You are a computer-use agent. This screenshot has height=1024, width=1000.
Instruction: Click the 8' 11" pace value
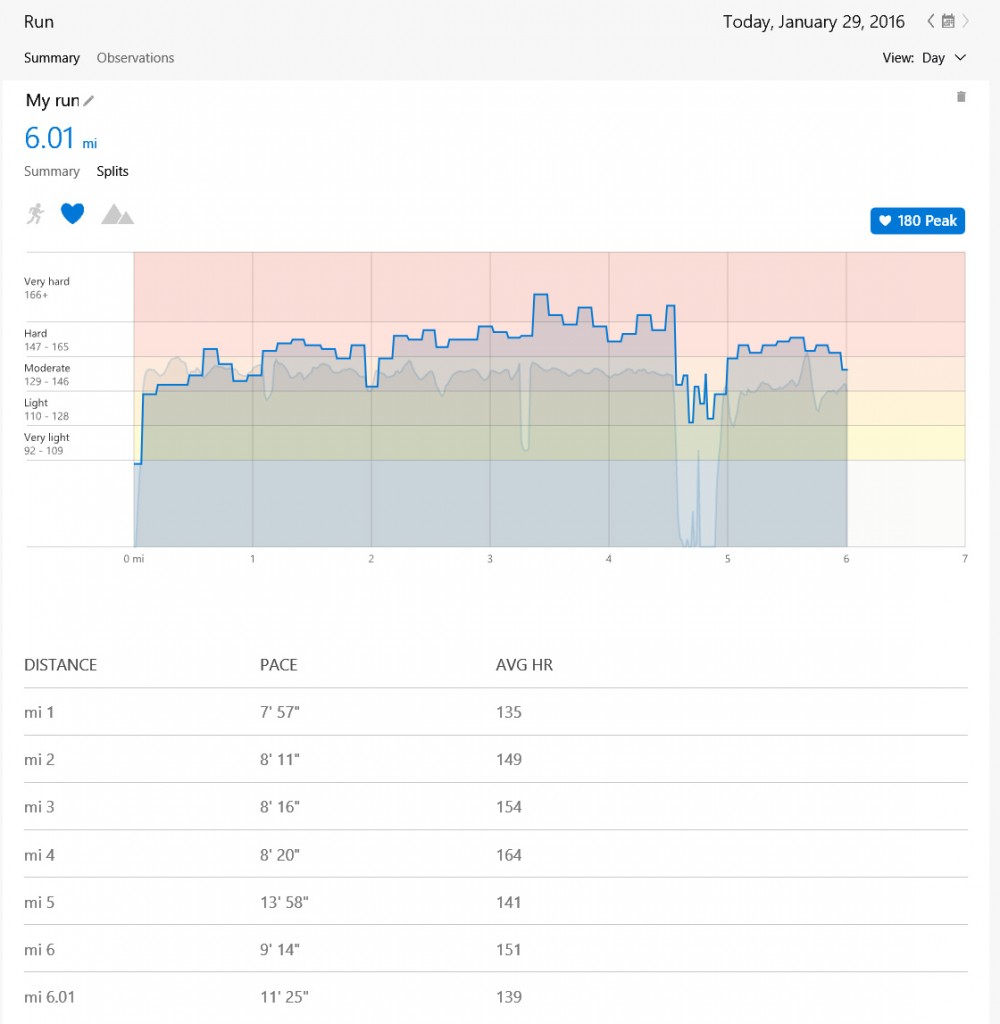tap(280, 760)
